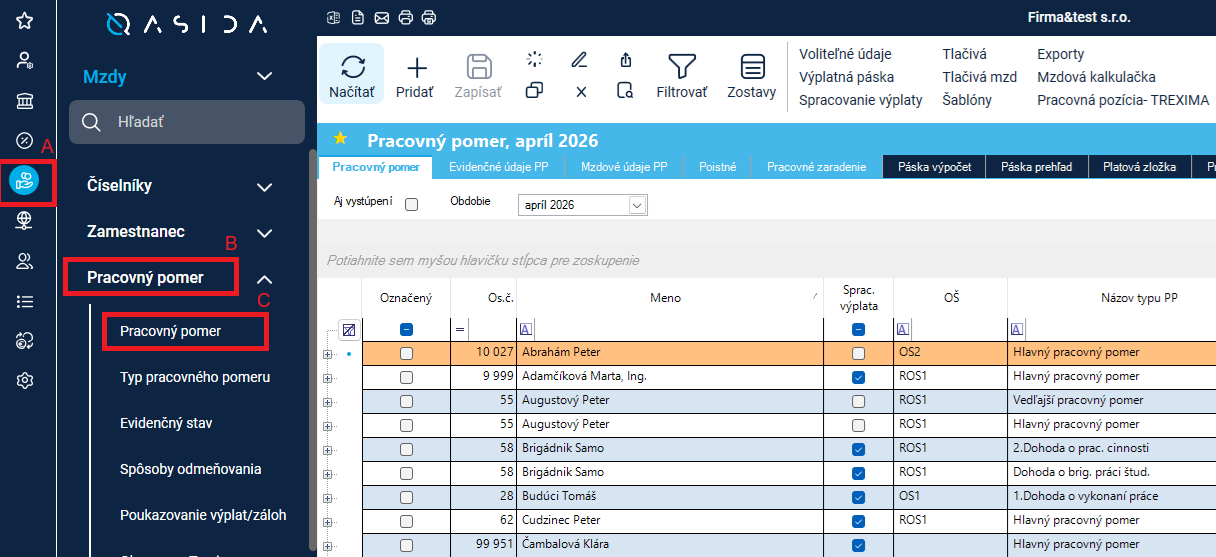Click the second printer icon in top bar
The width and height of the screenshot is (1216, 557).
click(x=430, y=17)
